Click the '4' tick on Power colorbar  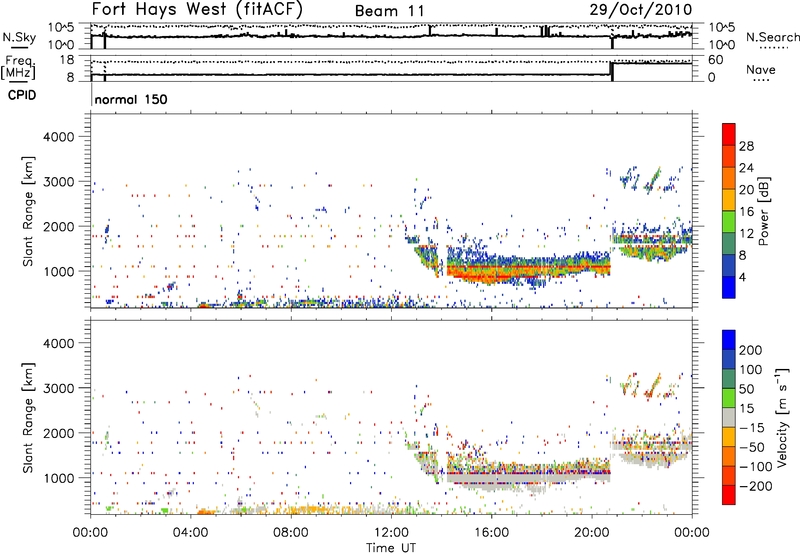pyautogui.click(x=742, y=277)
